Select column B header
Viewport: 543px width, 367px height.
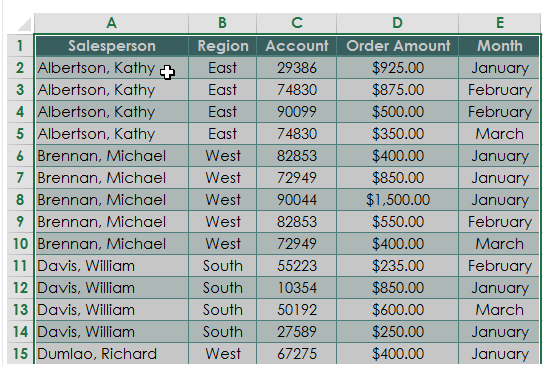[x=222, y=23]
